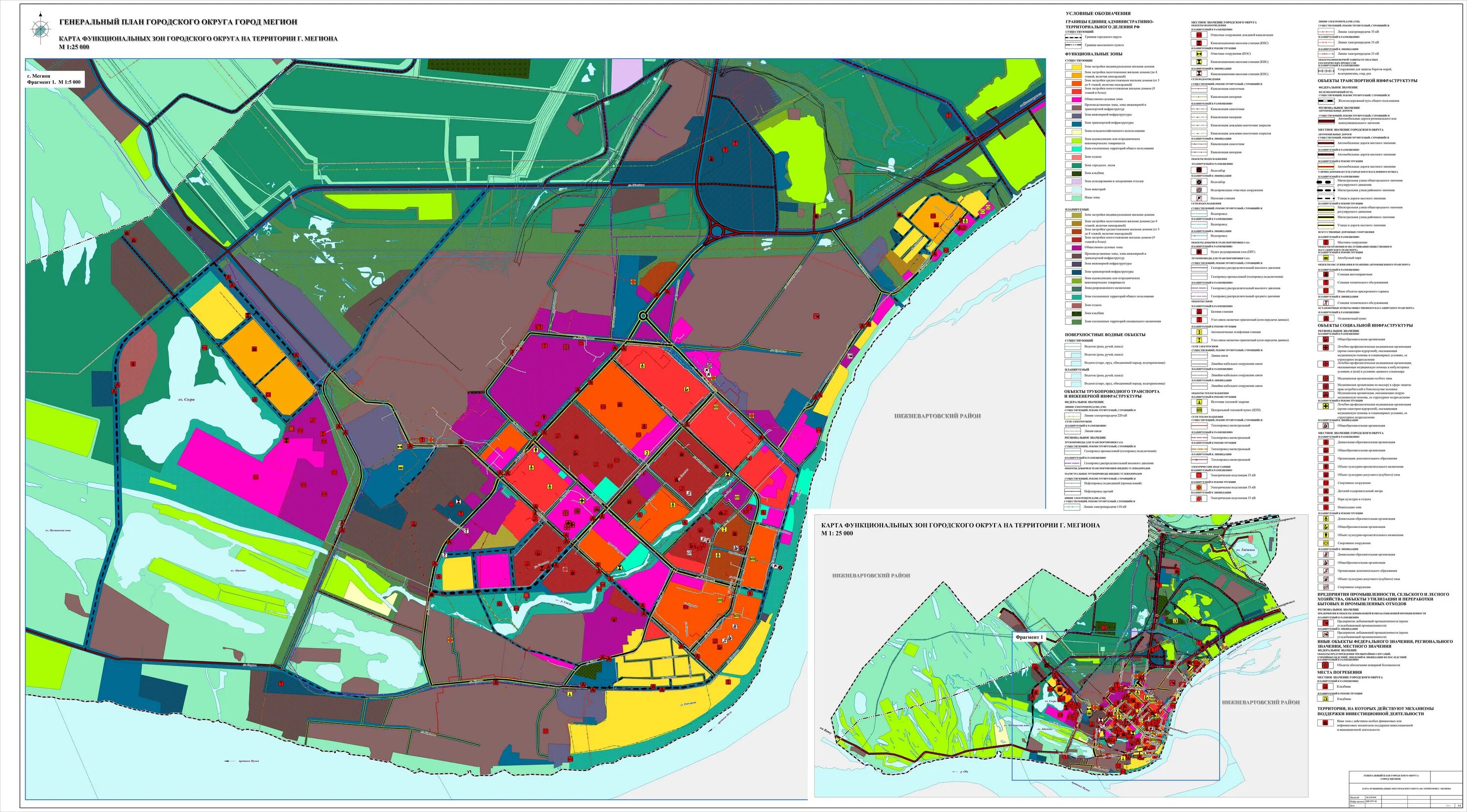Click the Фрагмент 1 label on inset map

click(1029, 638)
